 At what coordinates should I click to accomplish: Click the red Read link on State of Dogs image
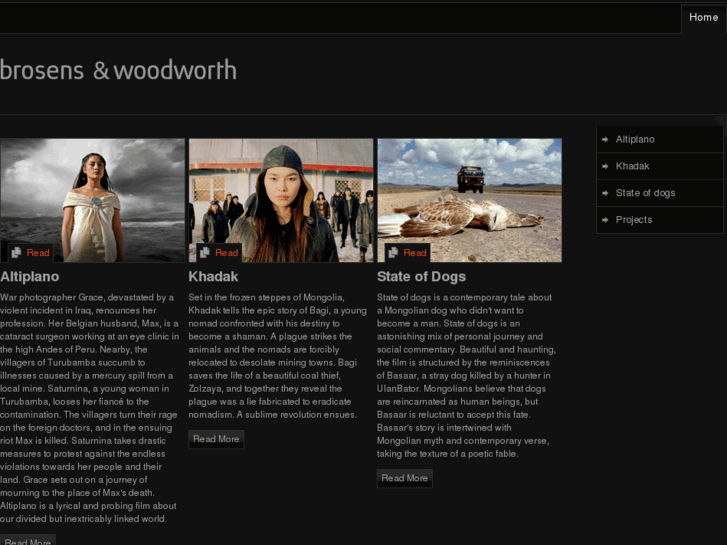[x=415, y=253]
